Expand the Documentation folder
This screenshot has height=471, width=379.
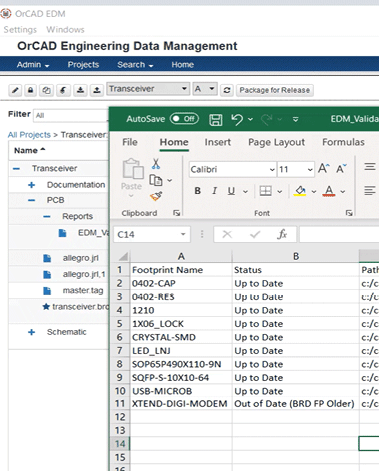click(32, 185)
